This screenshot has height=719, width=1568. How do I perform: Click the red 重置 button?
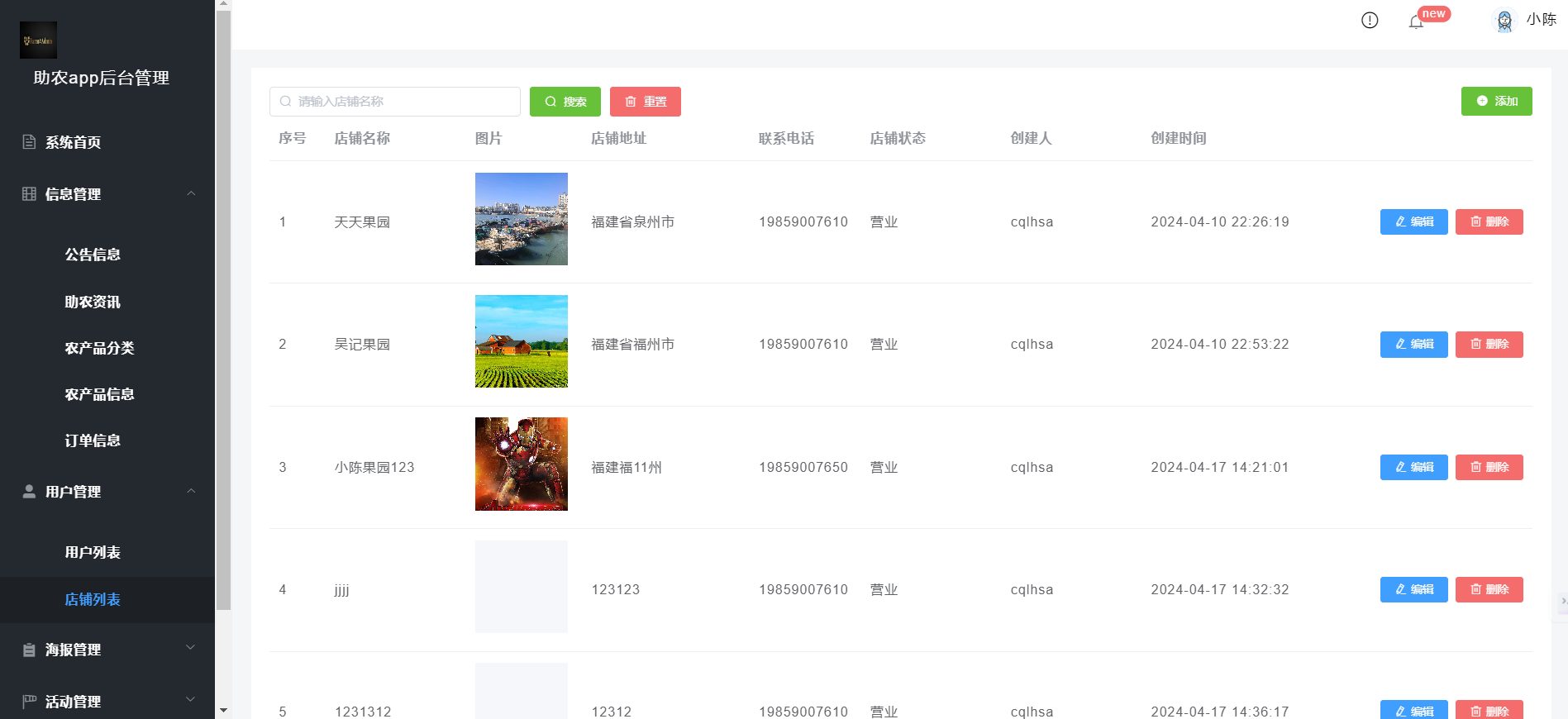(646, 102)
